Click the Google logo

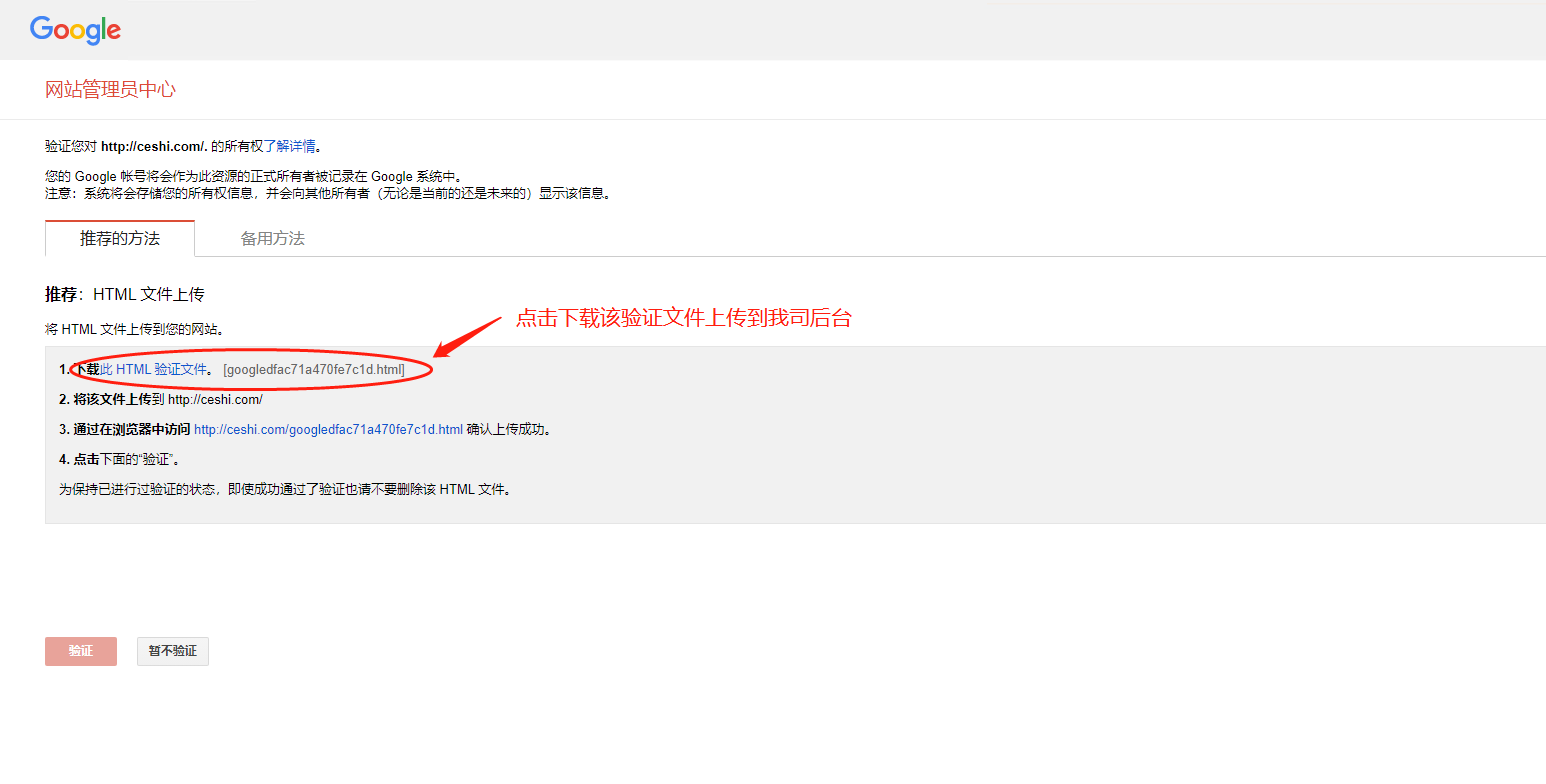75,30
